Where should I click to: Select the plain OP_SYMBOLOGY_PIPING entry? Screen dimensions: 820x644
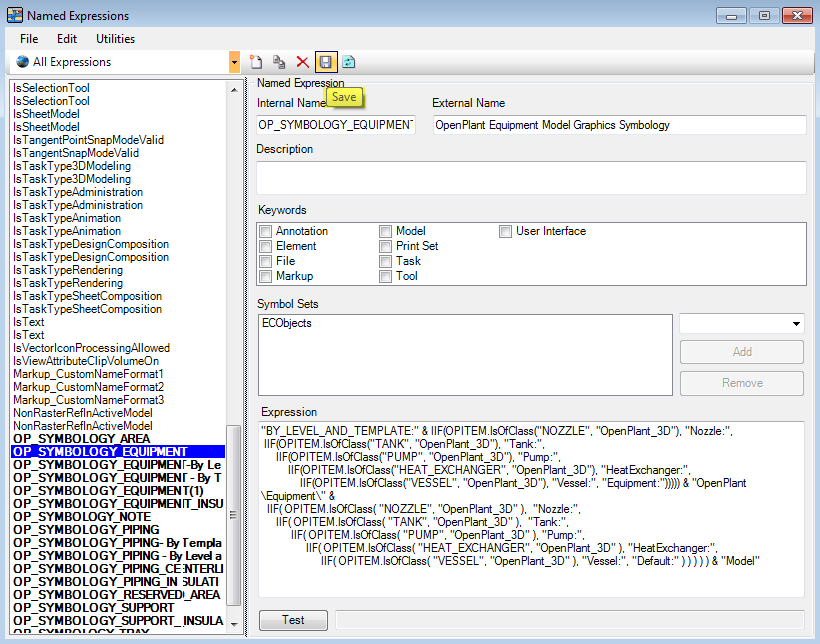(86, 530)
